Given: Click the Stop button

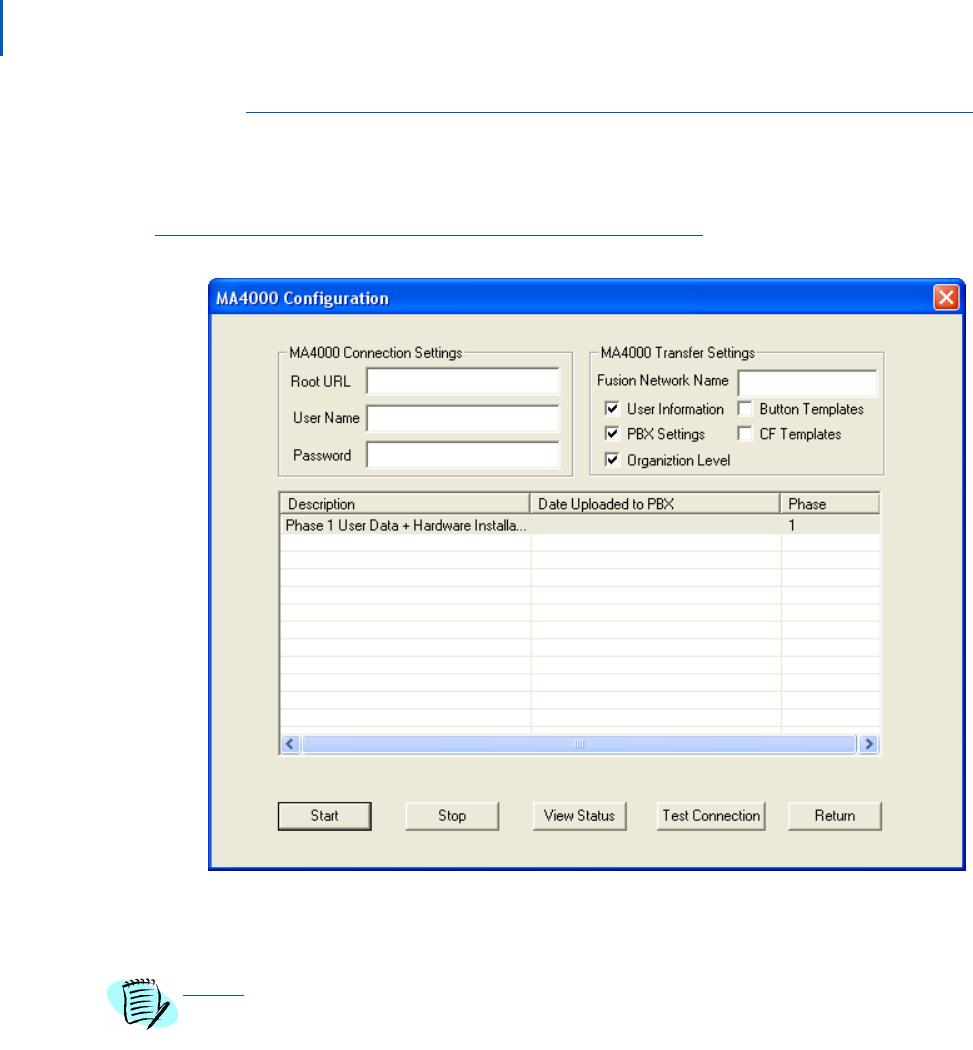Looking at the screenshot, I should tap(452, 816).
